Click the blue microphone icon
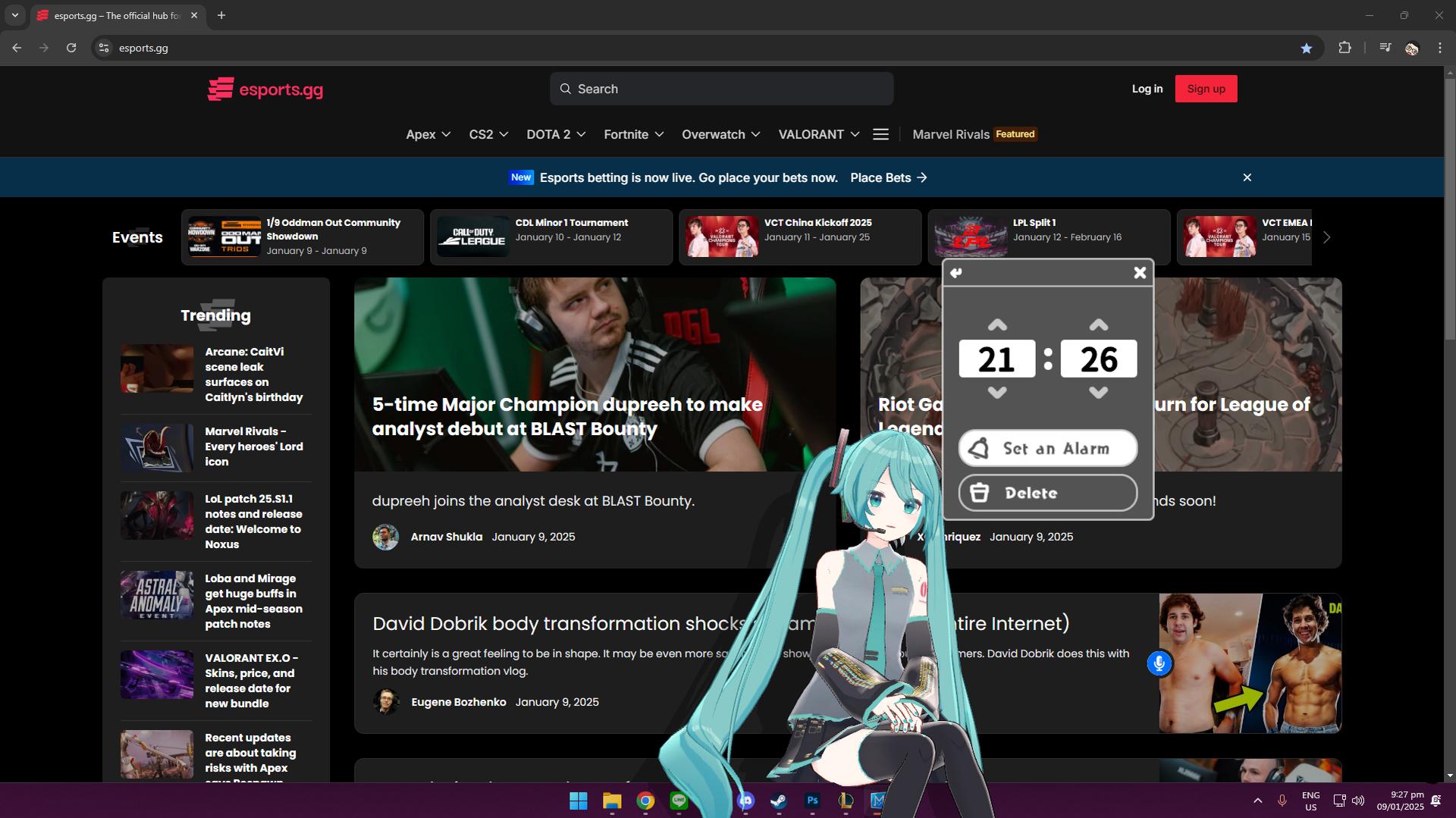 point(1159,663)
